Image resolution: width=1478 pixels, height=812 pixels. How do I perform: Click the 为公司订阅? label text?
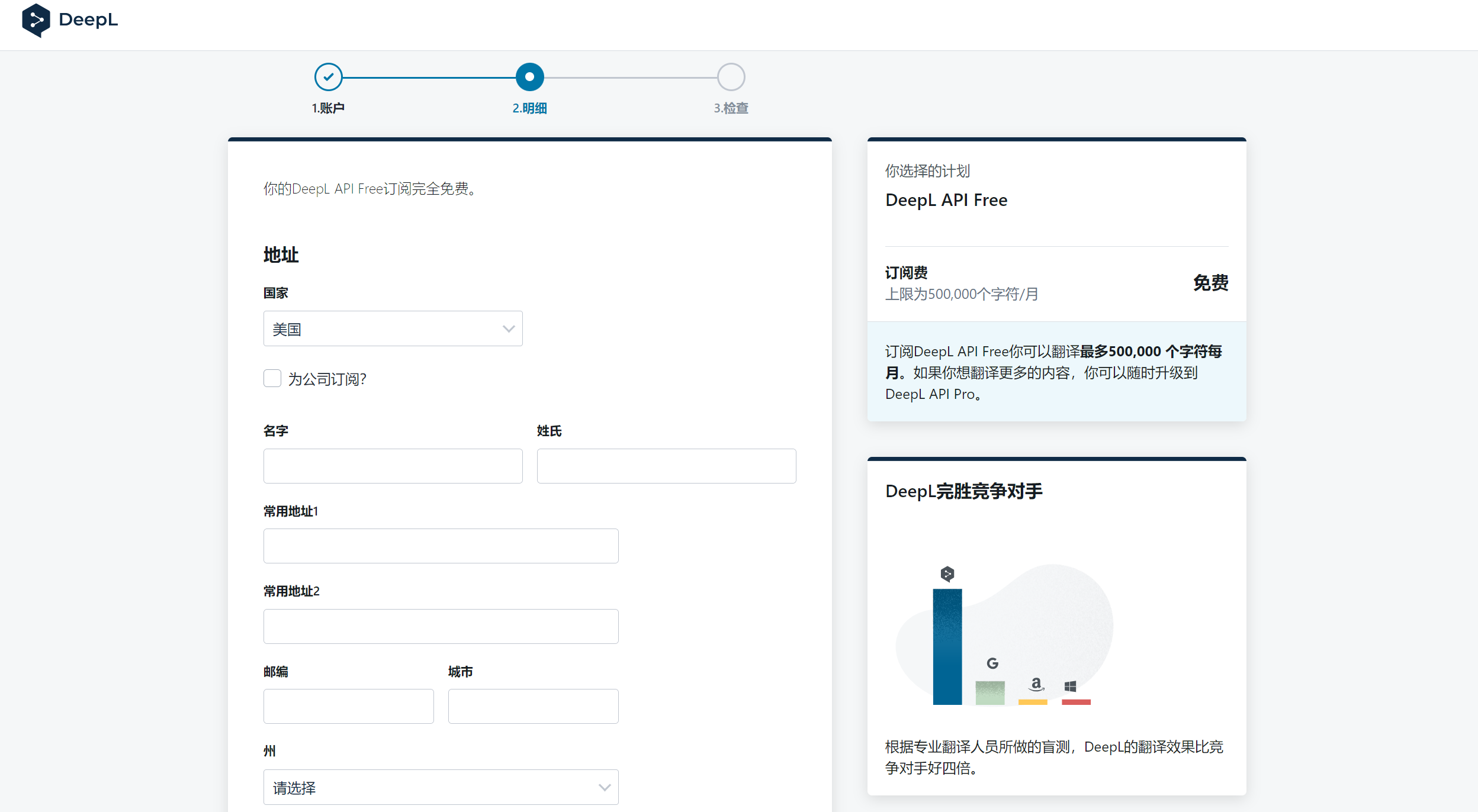point(327,379)
